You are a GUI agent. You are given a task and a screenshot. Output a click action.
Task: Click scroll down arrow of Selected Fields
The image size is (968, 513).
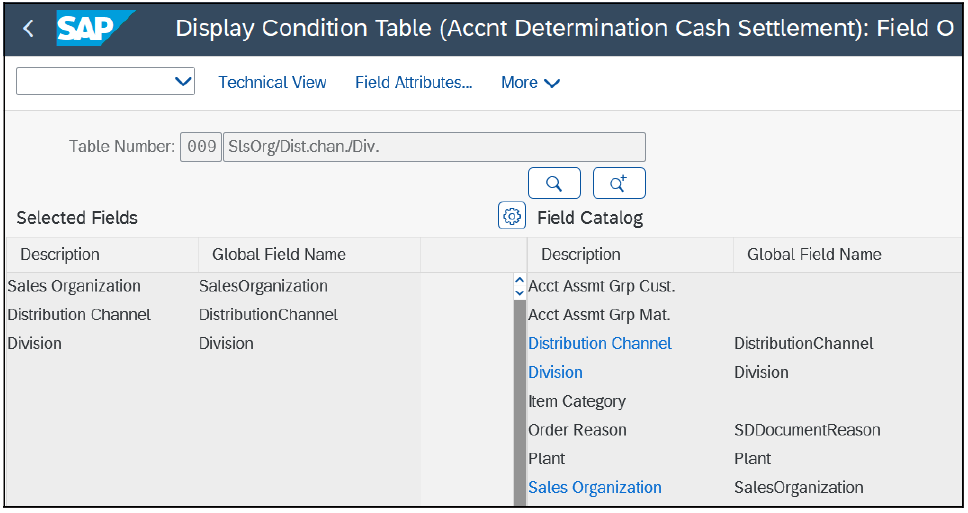coord(520,293)
